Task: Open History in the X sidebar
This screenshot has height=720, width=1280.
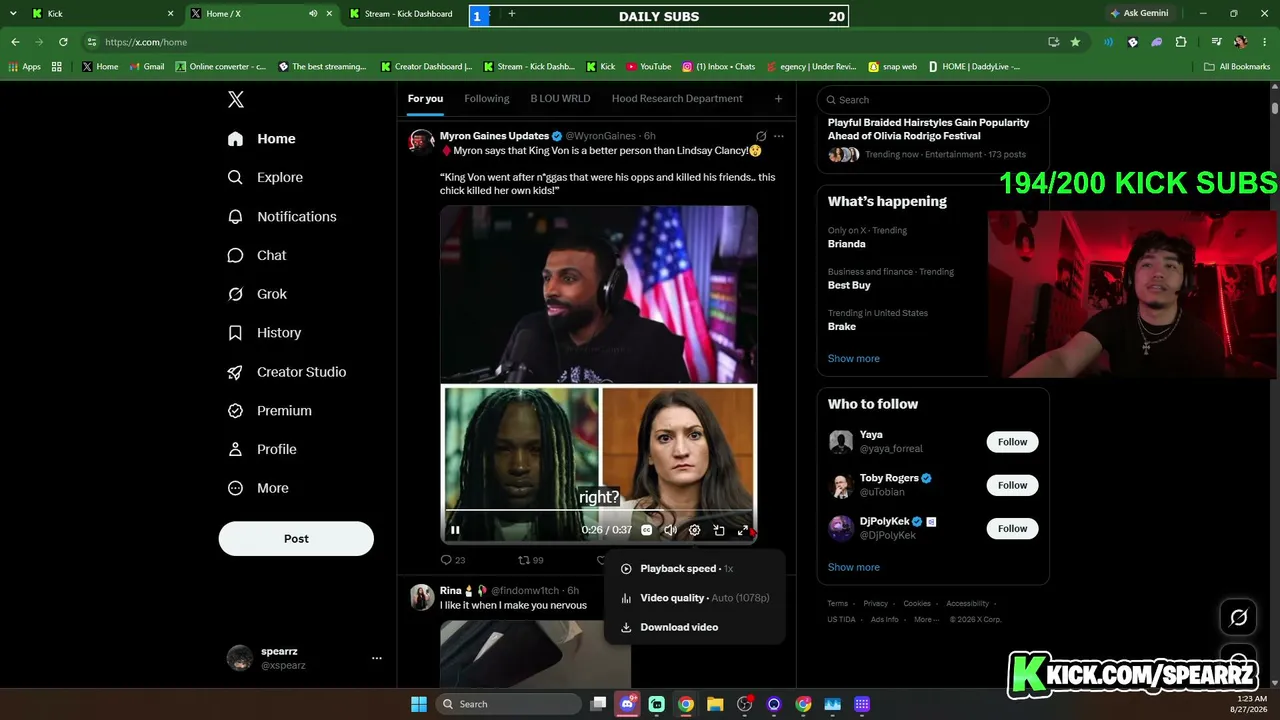Action: pyautogui.click(x=265, y=333)
